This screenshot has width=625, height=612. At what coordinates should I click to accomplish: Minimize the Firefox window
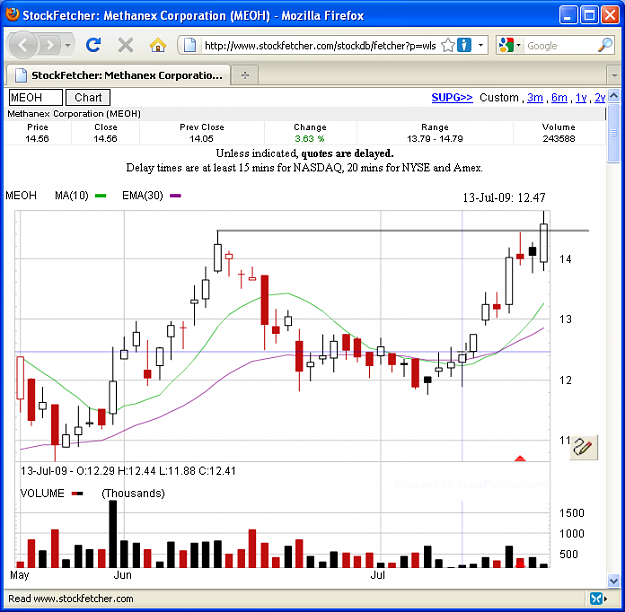tap(568, 15)
